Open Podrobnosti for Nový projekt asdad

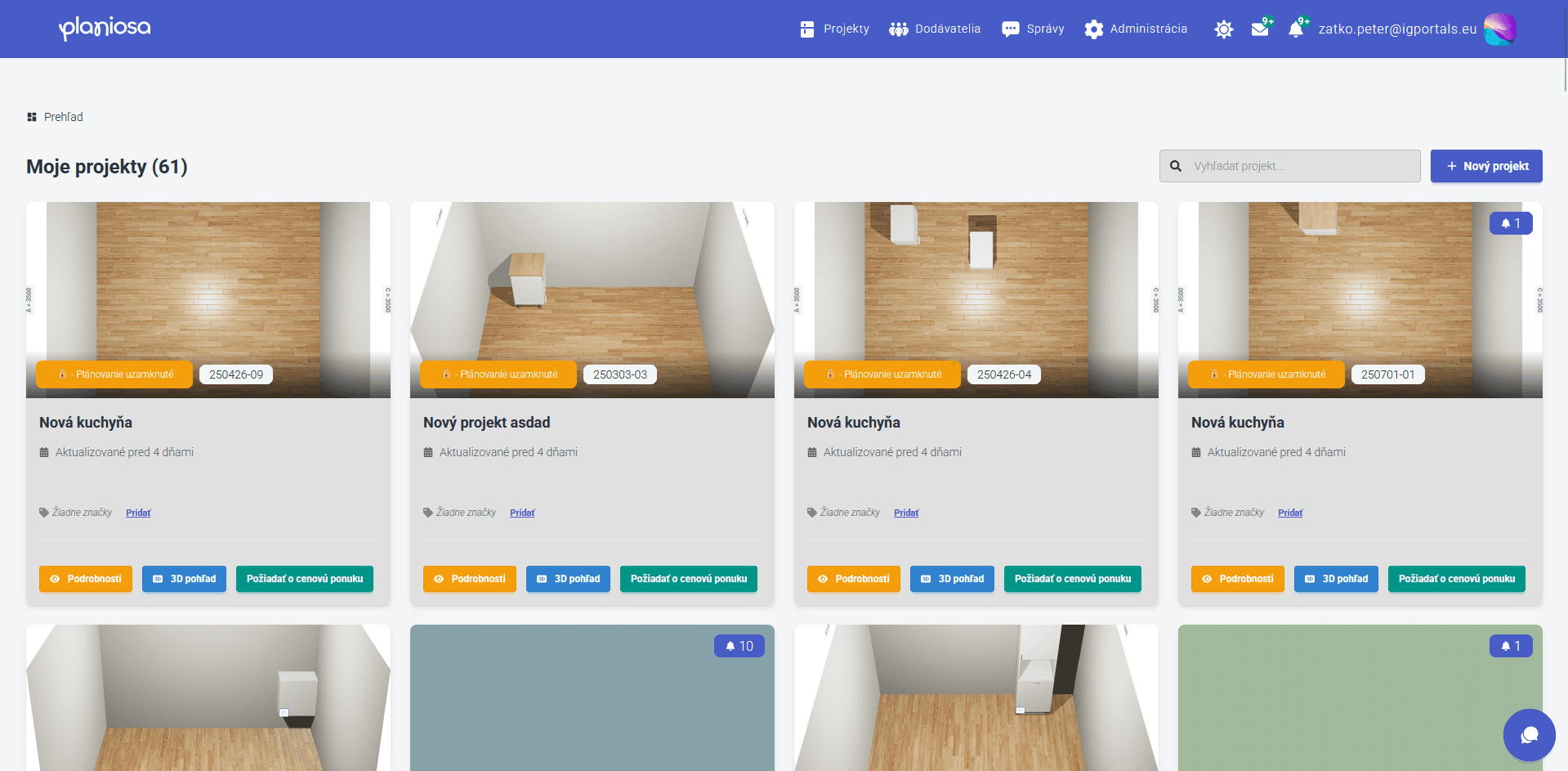click(x=469, y=579)
